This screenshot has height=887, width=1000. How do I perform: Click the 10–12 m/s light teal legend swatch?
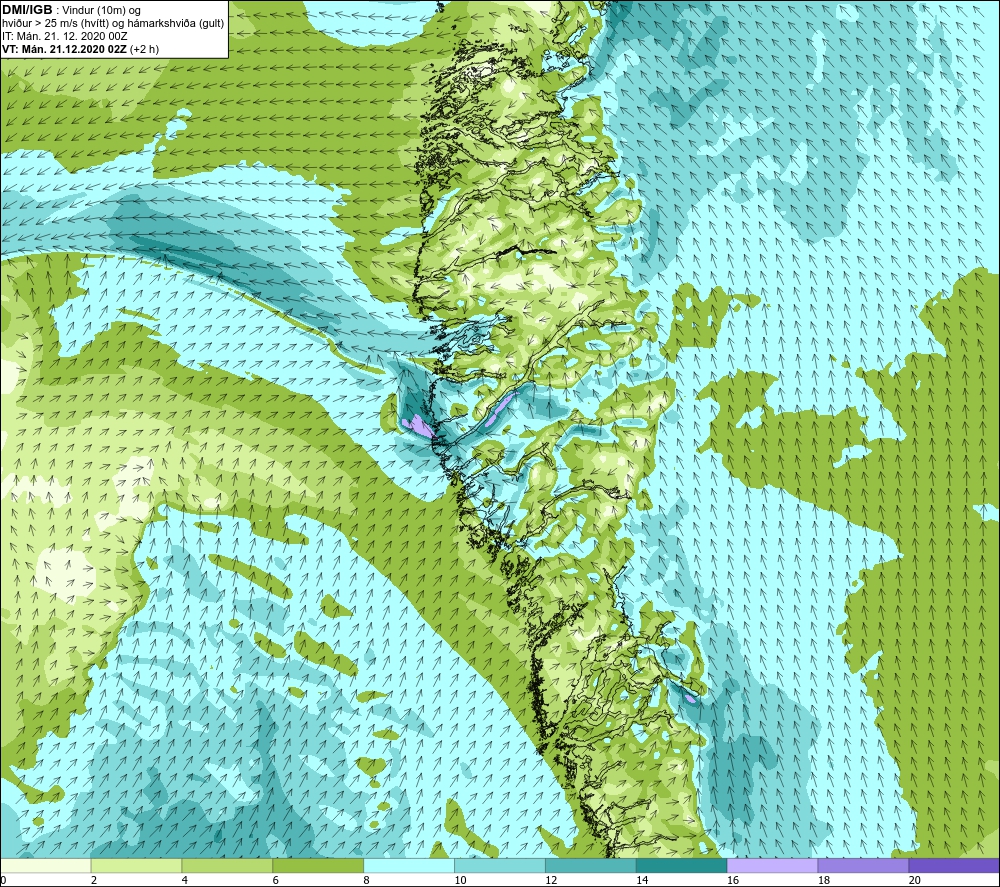[499, 865]
